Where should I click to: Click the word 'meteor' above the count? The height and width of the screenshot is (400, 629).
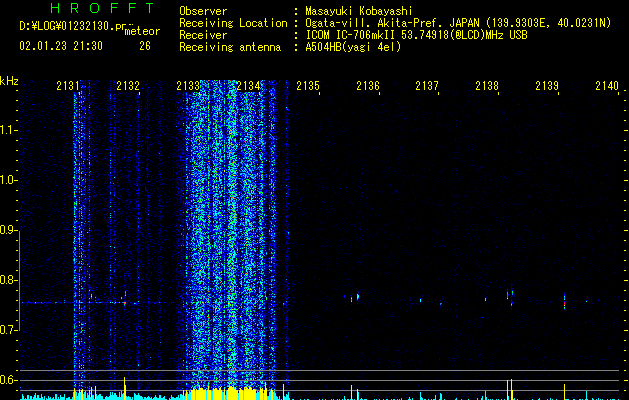(x=142, y=31)
